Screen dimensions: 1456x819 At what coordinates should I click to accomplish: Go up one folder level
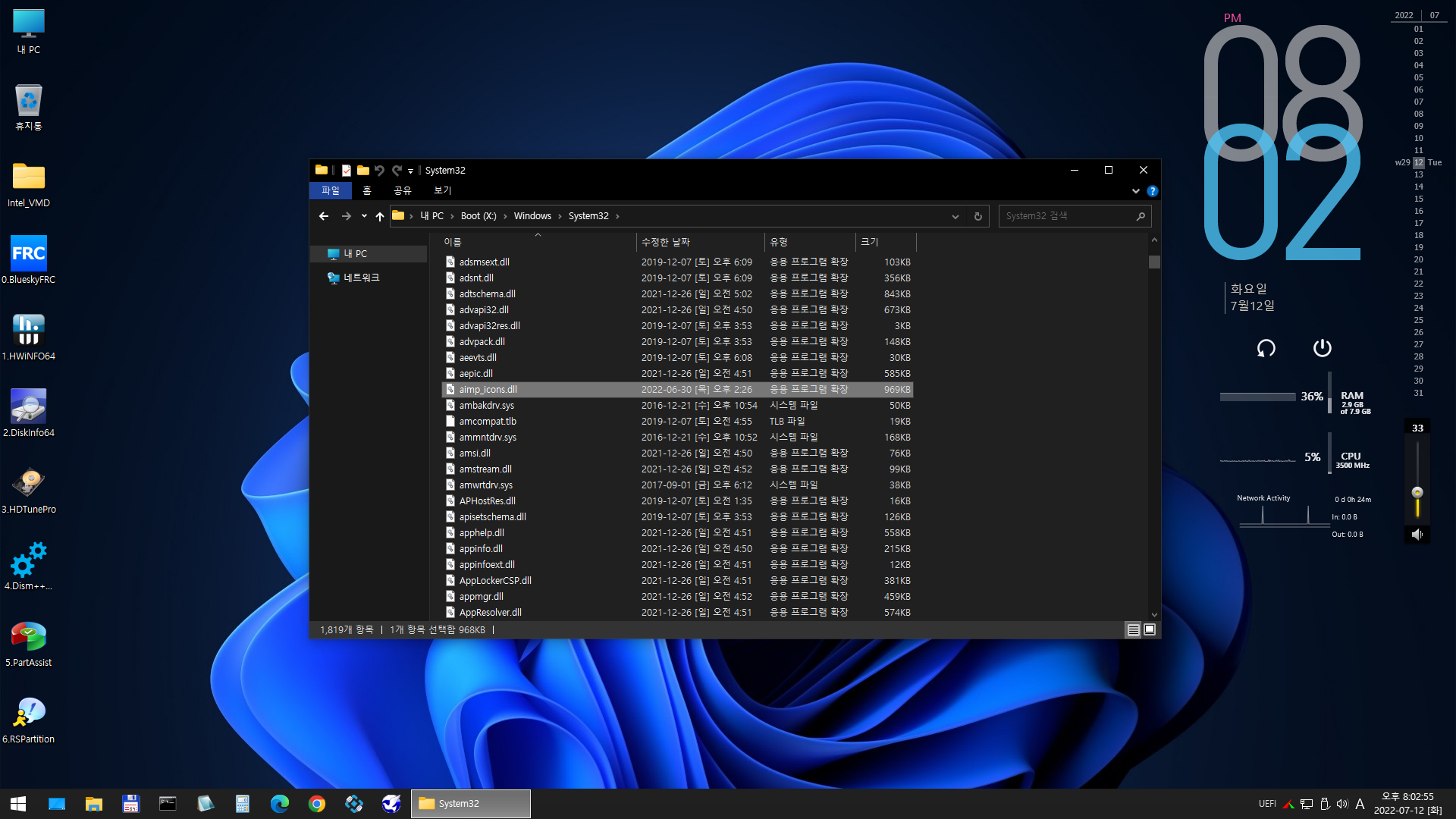[380, 216]
